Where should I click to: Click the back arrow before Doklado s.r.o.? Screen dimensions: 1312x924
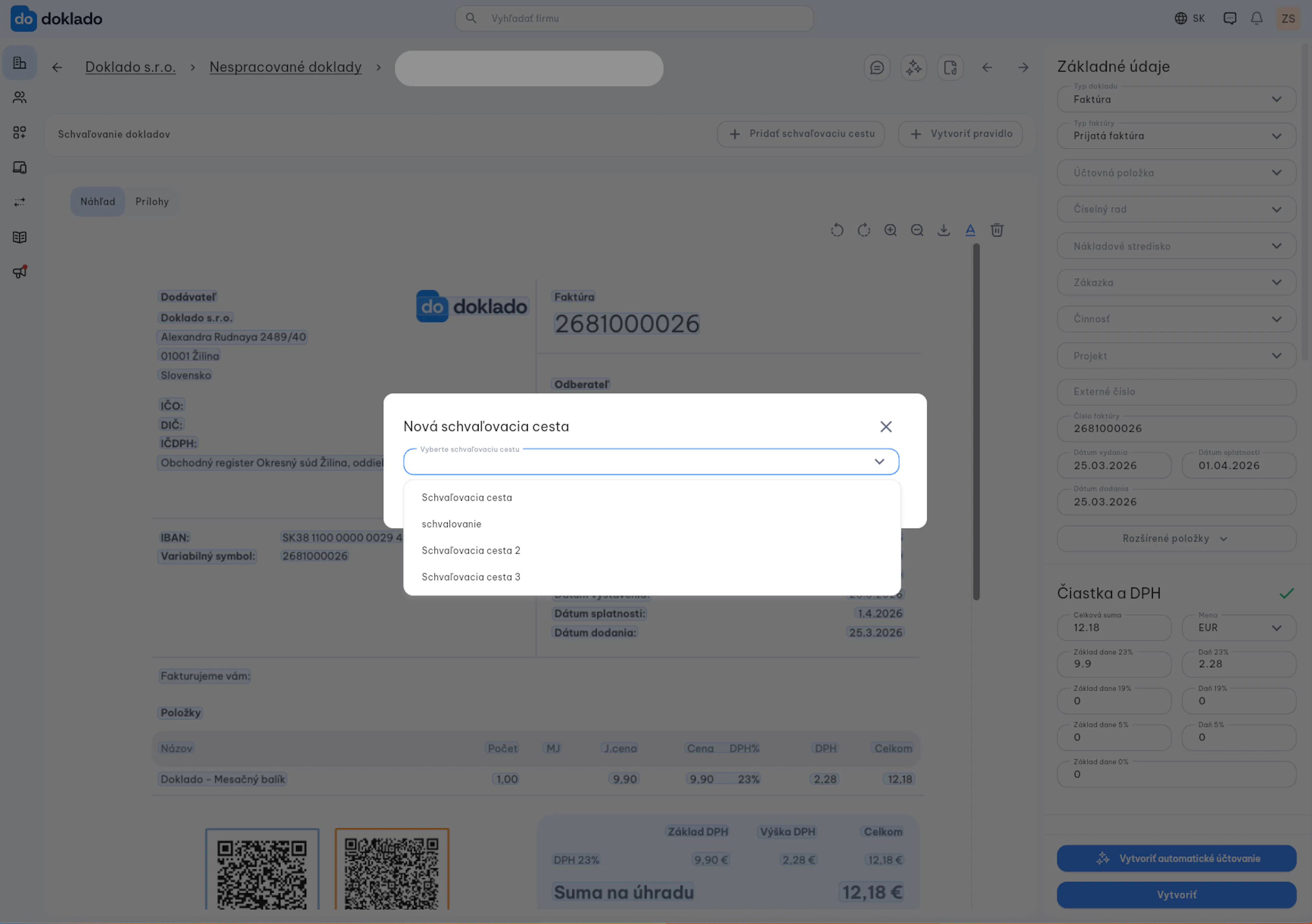(57, 67)
